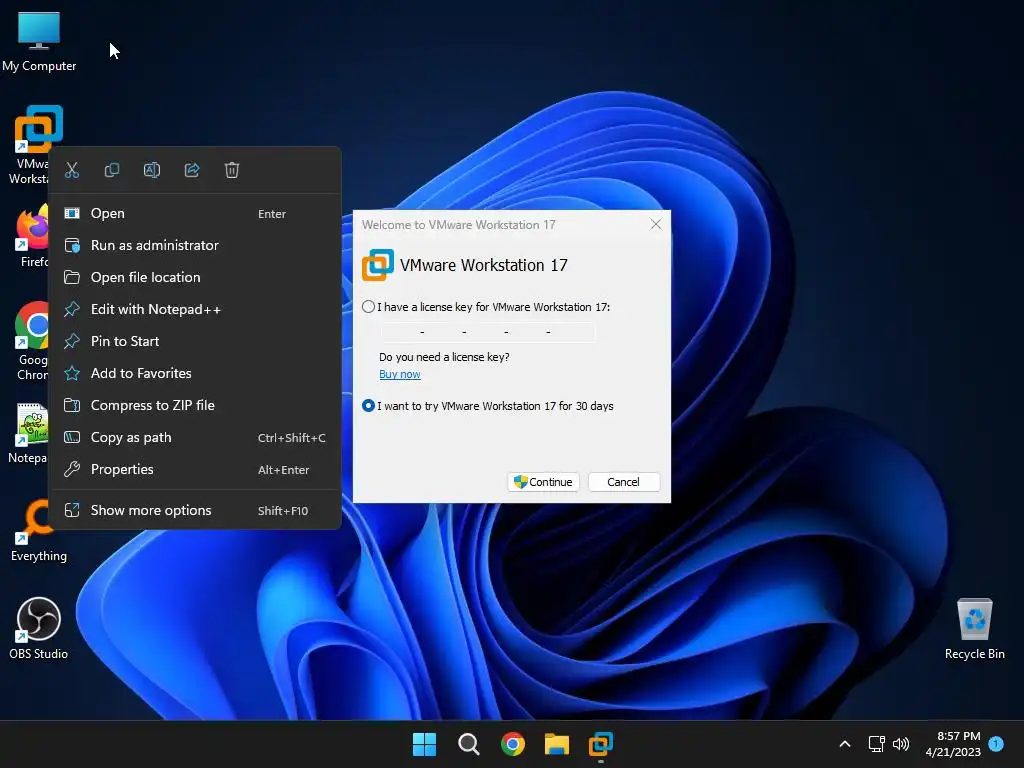Choose Compress to ZIP file
This screenshot has width=1024, height=768.
tap(195, 406)
